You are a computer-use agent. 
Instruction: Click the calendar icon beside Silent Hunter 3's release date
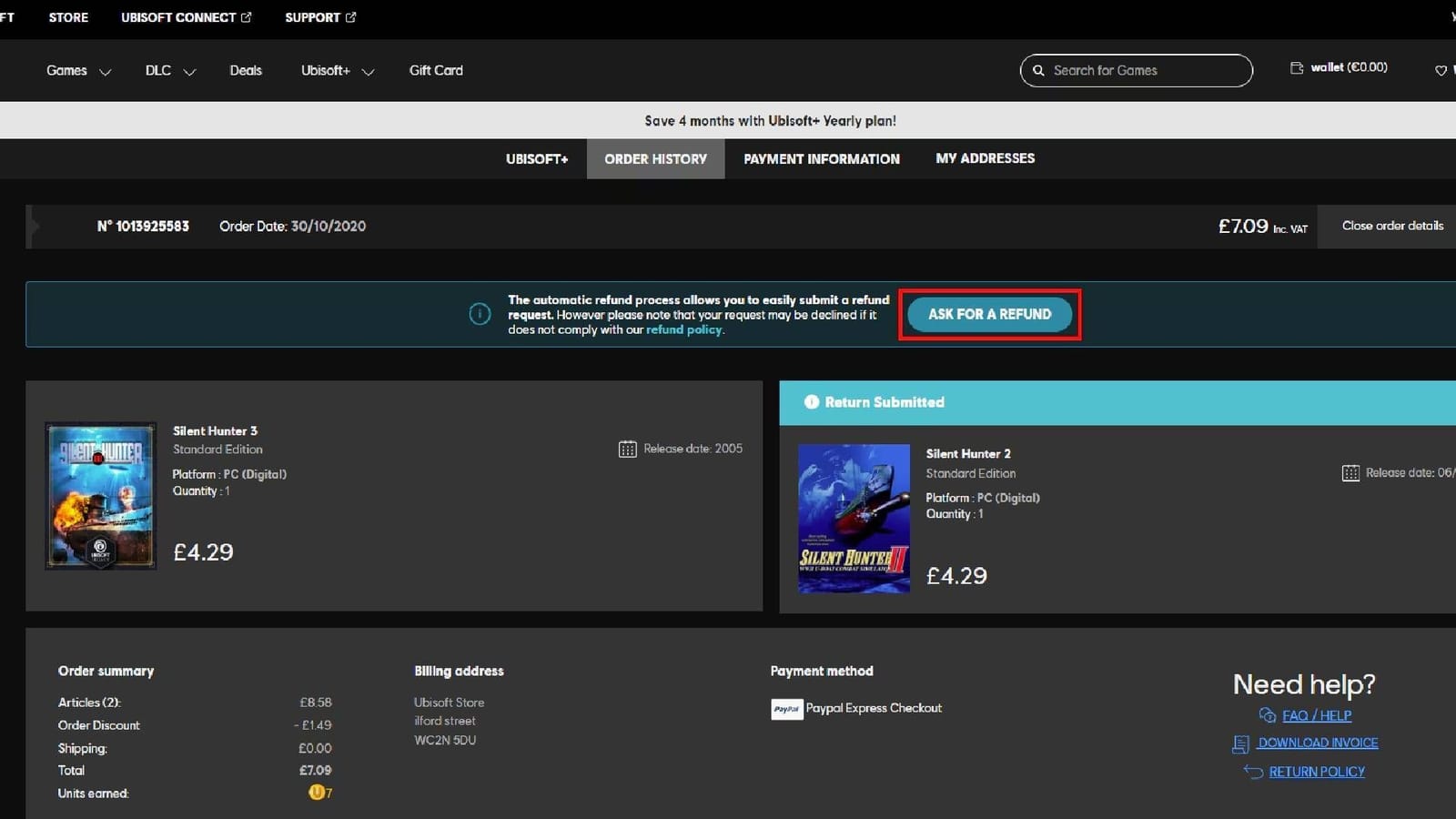pyautogui.click(x=627, y=448)
